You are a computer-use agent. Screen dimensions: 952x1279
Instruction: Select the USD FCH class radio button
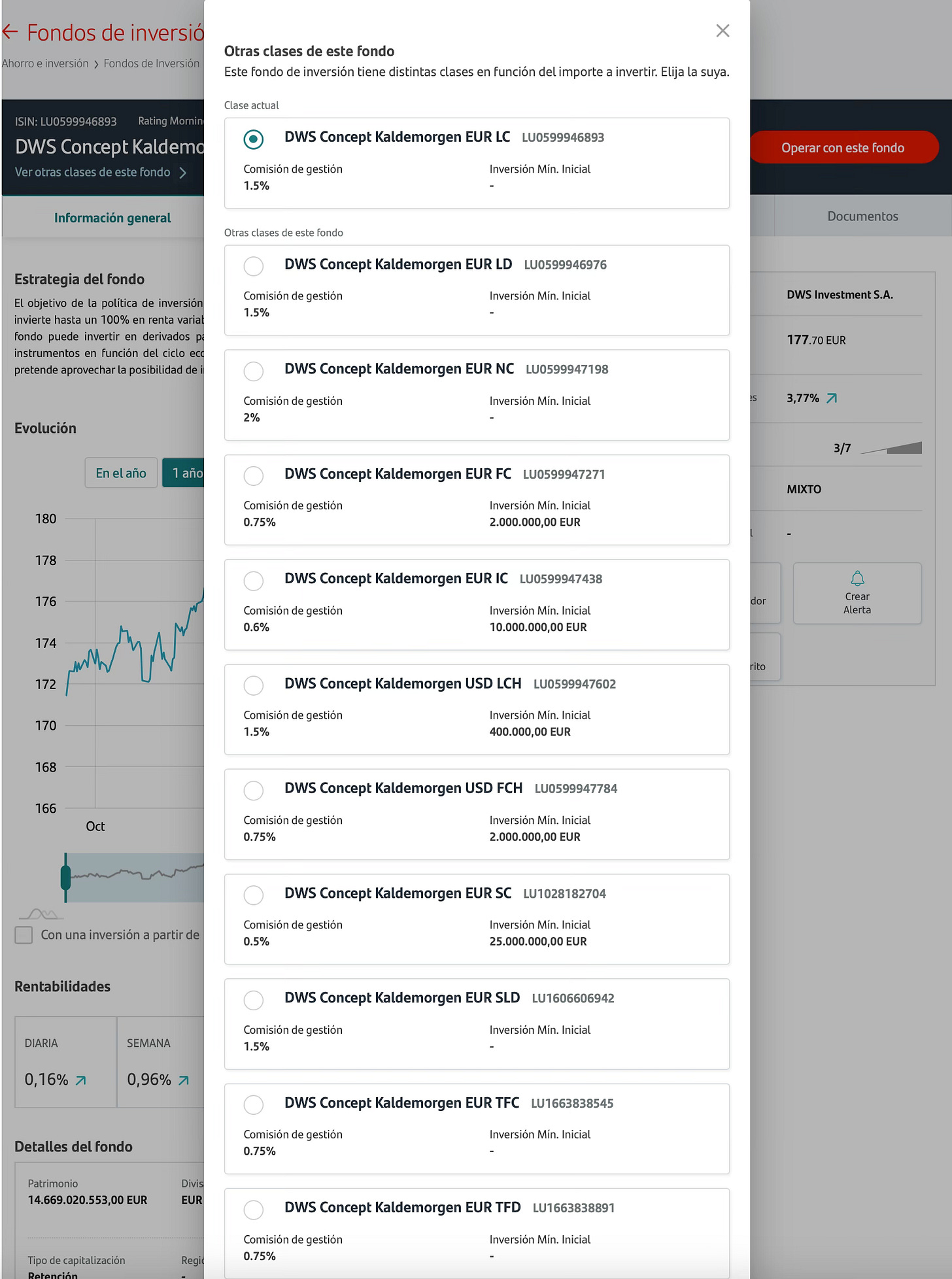coord(254,790)
